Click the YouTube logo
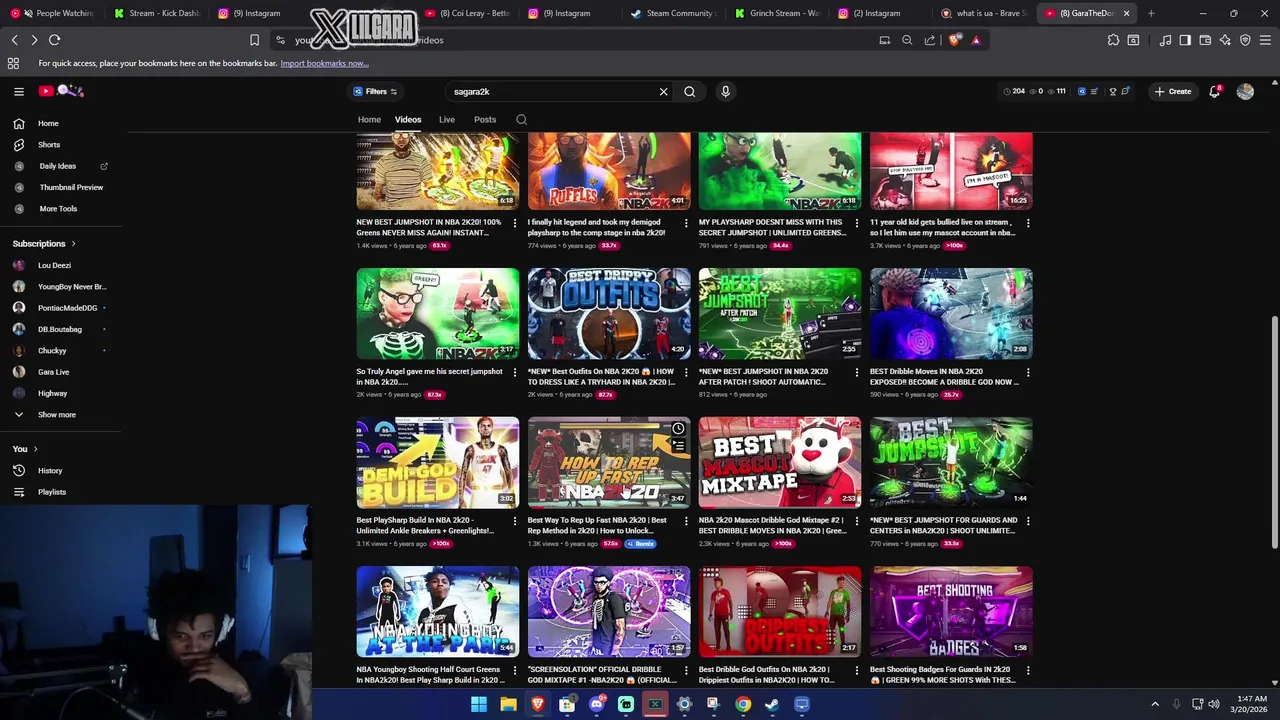This screenshot has height=720, width=1280. 62,91
